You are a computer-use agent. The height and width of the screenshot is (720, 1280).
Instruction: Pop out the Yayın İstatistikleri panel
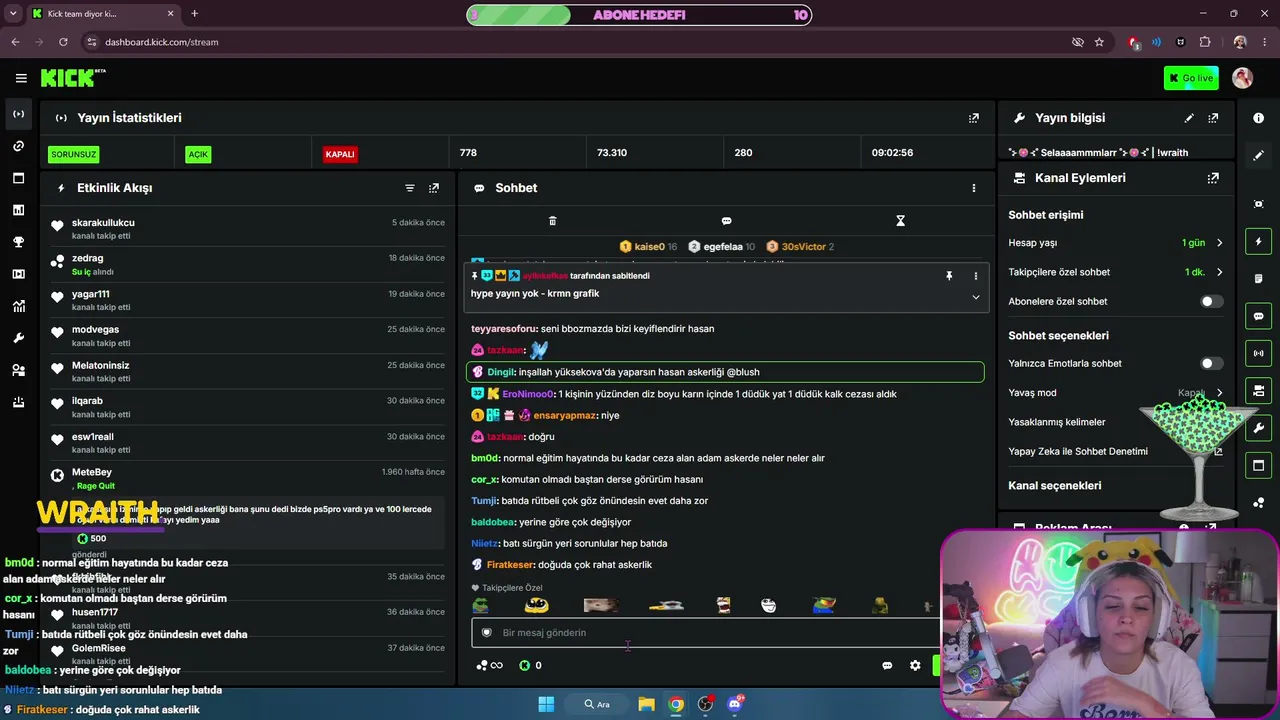(x=974, y=118)
